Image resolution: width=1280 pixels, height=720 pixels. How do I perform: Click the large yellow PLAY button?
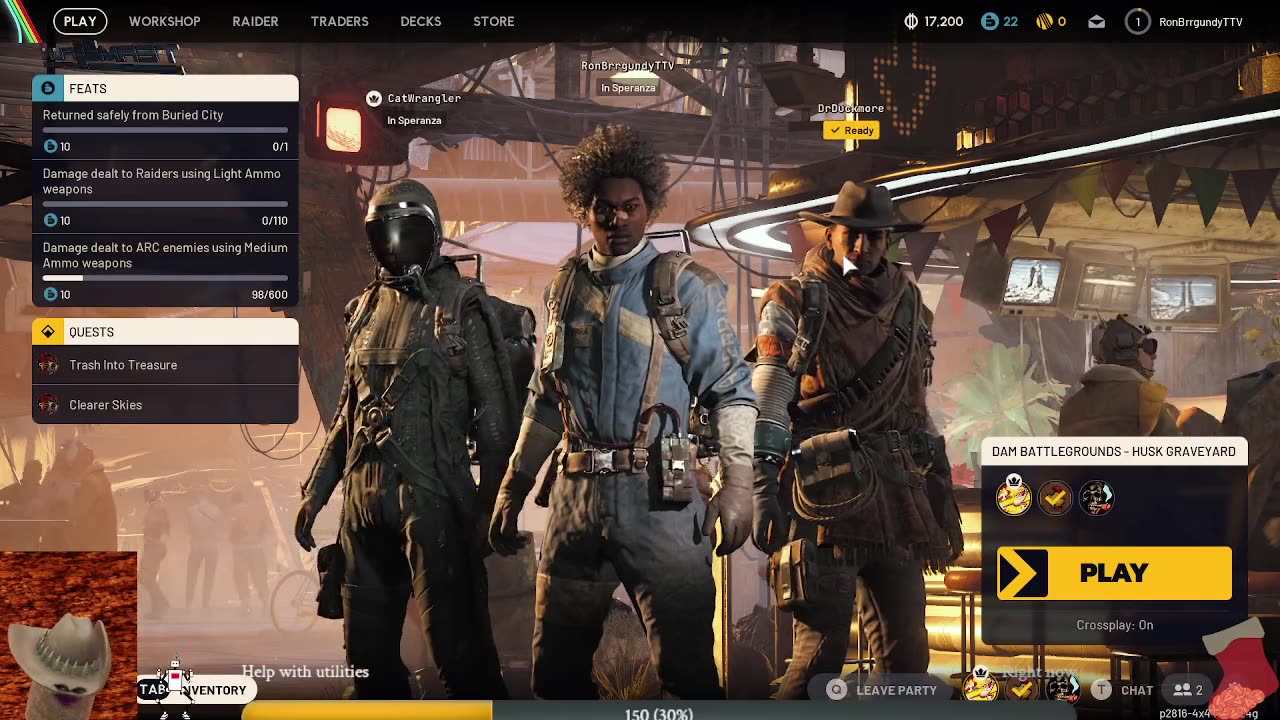(1114, 573)
